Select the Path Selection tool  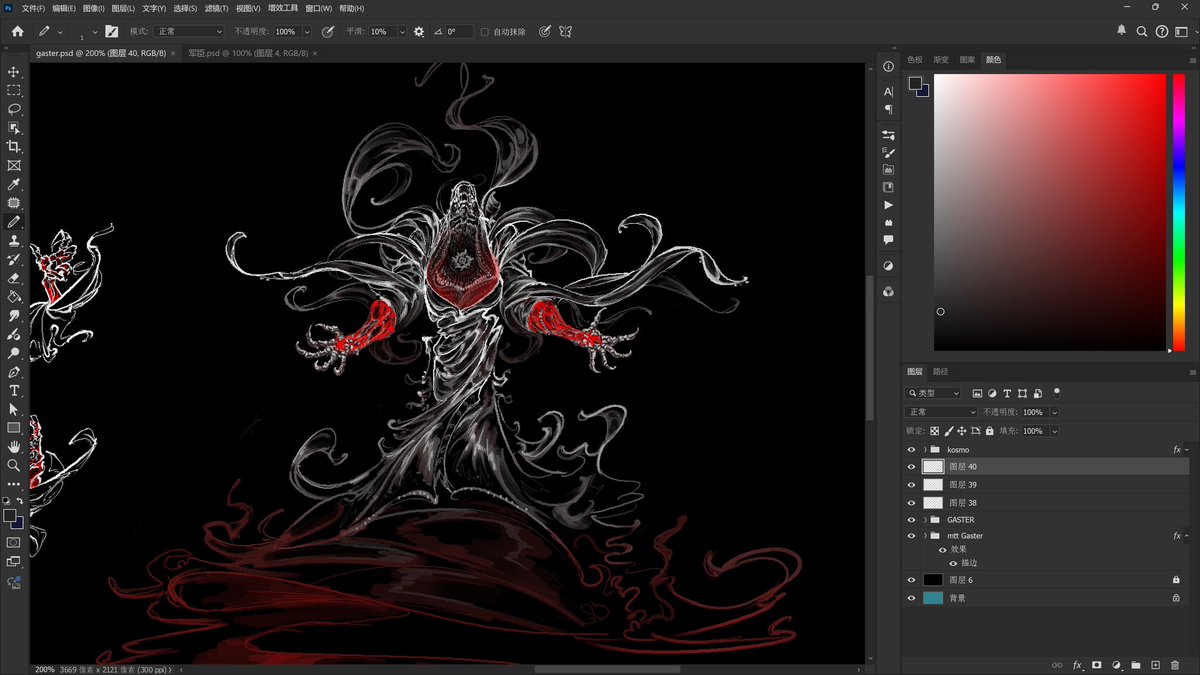(x=14, y=409)
